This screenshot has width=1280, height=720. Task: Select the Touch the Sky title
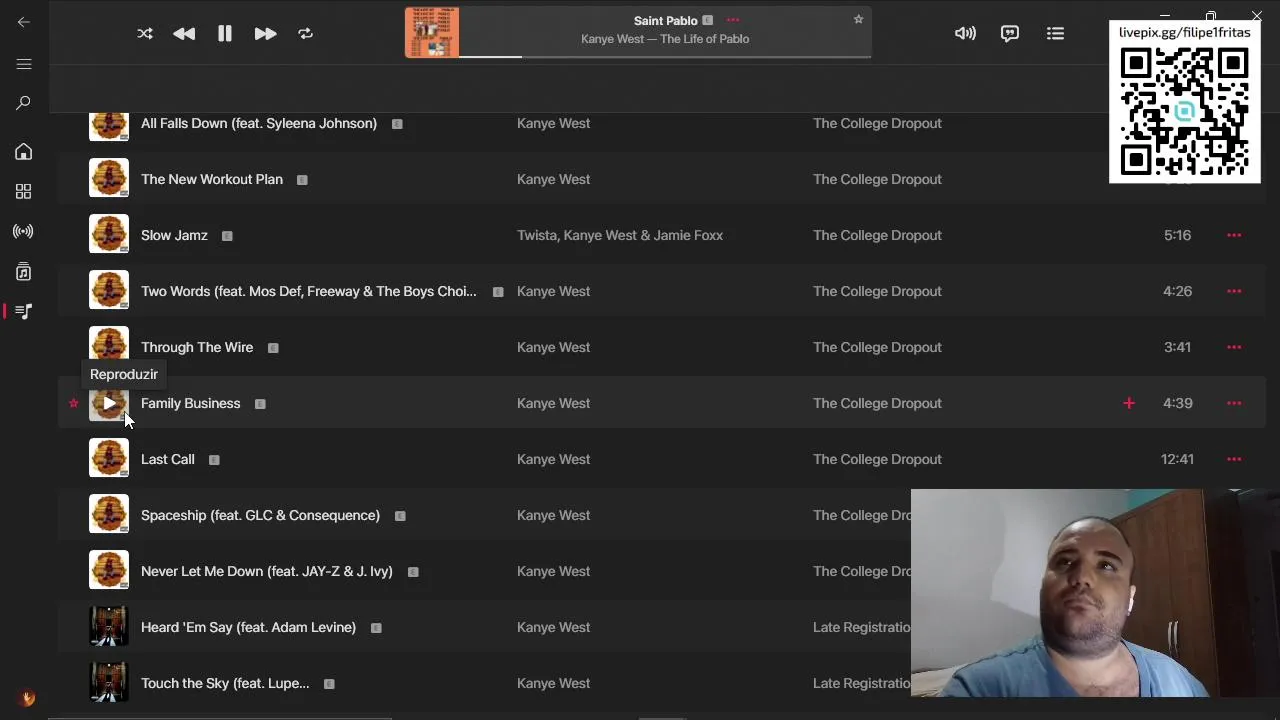coord(225,683)
